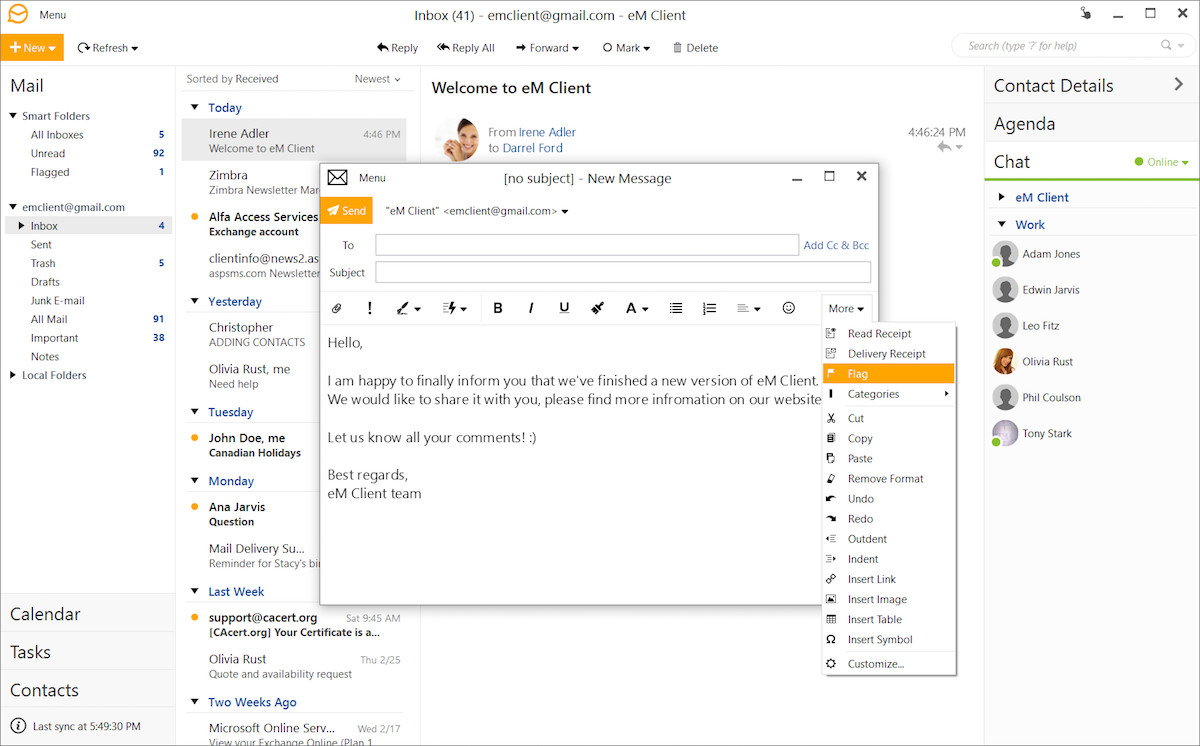Click the Add Cc & Bcc link
This screenshot has height=746, width=1200.
tap(835, 244)
